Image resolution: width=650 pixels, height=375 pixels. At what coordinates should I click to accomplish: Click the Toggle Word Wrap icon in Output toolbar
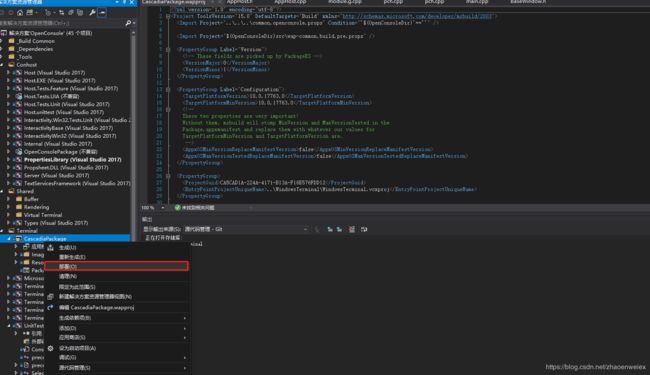364,229
